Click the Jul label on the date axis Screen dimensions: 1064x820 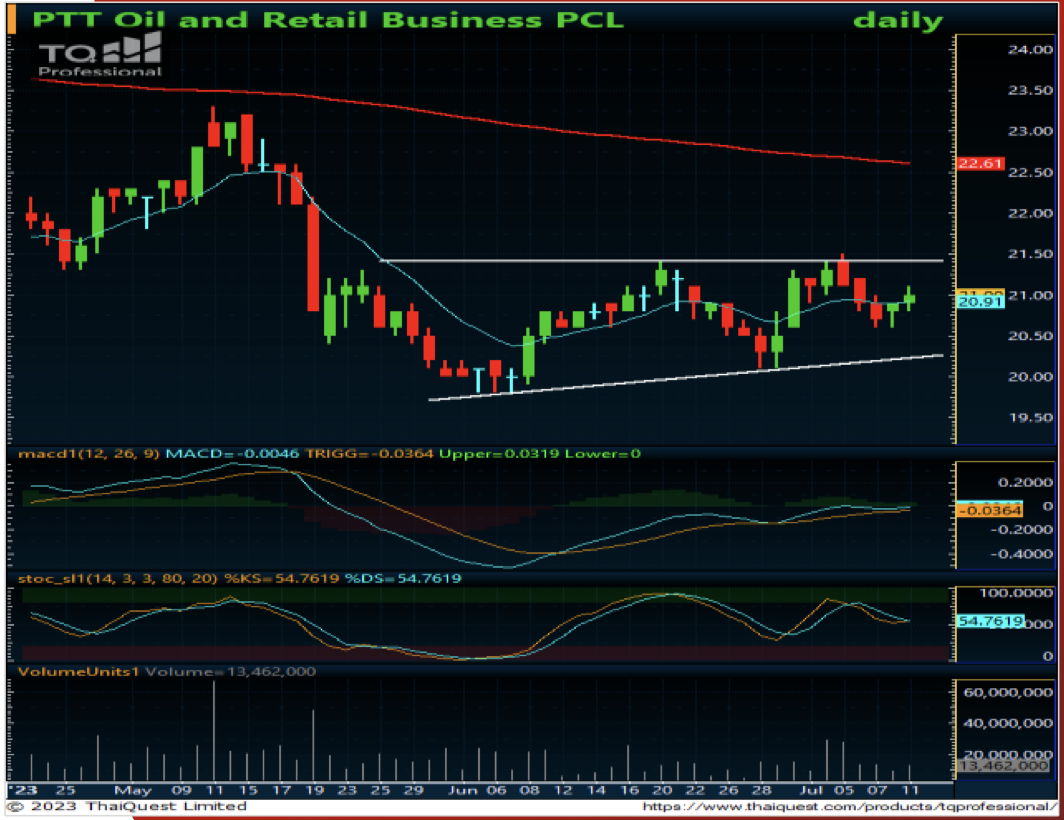click(x=811, y=790)
